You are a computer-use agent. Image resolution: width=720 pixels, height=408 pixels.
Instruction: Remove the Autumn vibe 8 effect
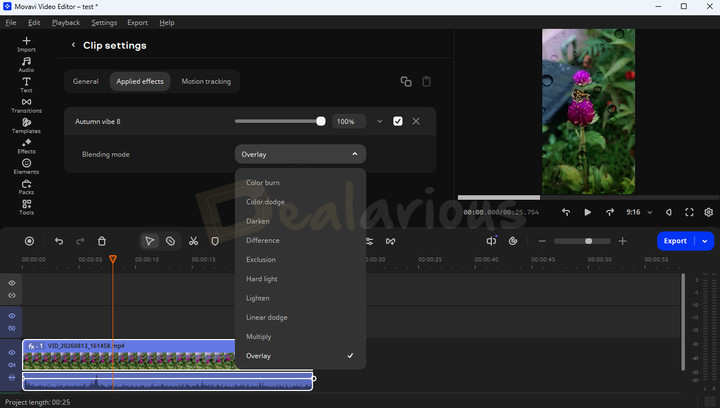pyautogui.click(x=416, y=121)
